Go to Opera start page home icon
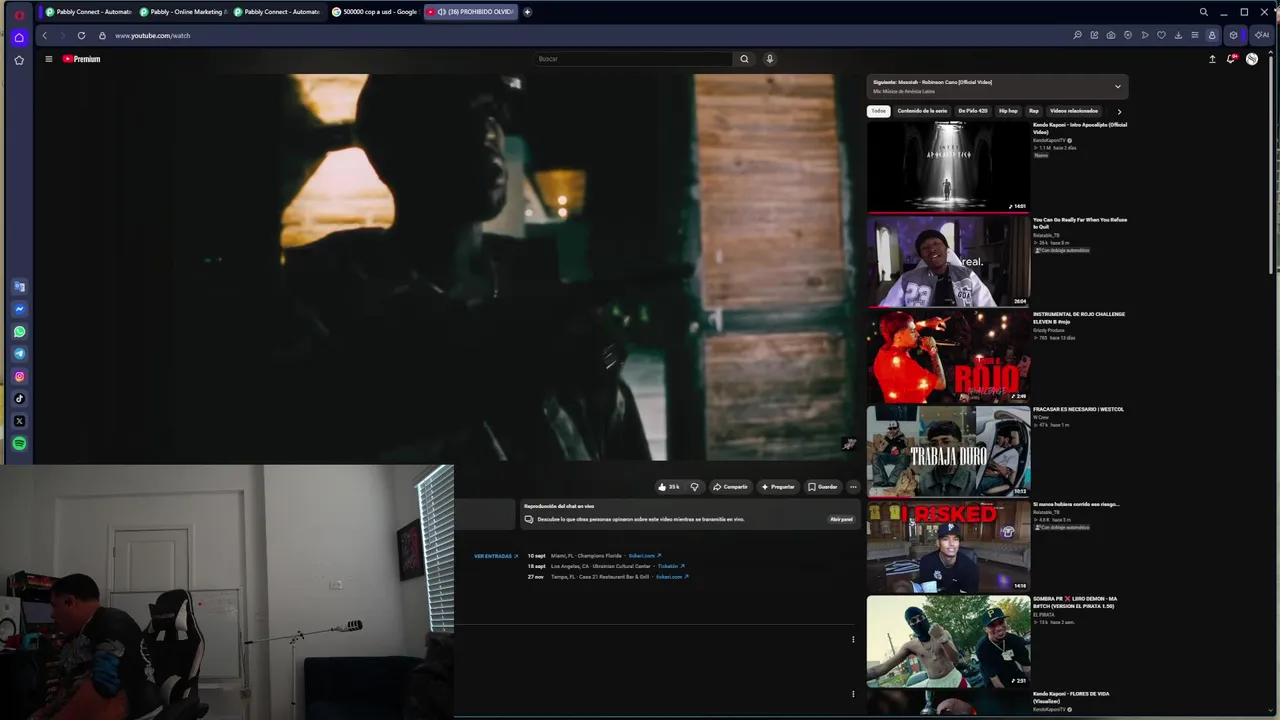This screenshot has width=1280, height=720. (x=19, y=38)
